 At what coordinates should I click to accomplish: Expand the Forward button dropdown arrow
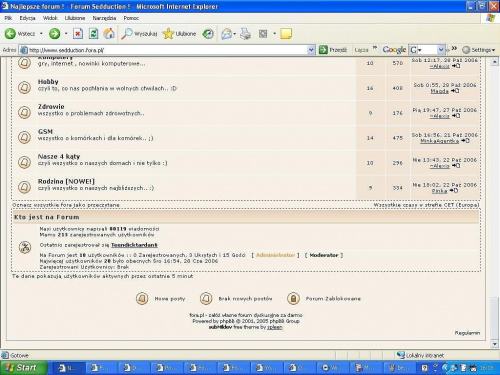coord(66,34)
